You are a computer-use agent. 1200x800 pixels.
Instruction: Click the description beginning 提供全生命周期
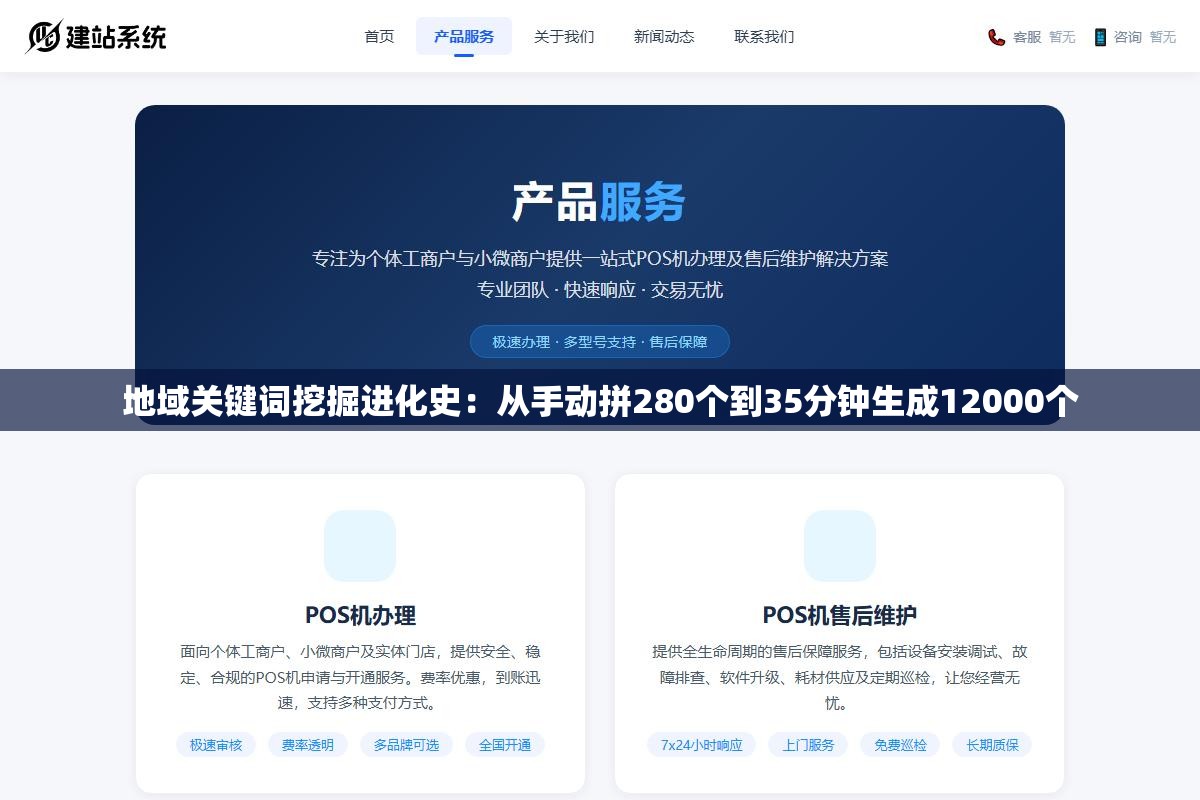click(840, 677)
